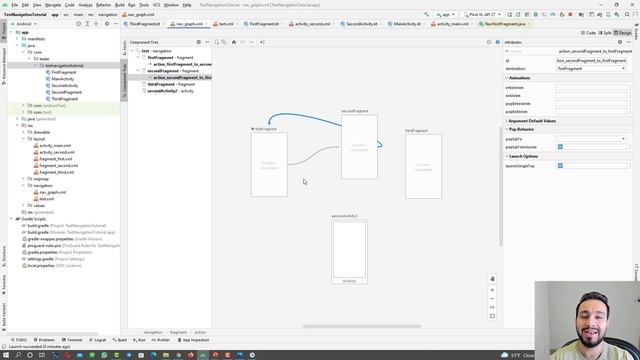Select the secondFragment destination on canvas
640x360 pixels.
[x=359, y=147]
